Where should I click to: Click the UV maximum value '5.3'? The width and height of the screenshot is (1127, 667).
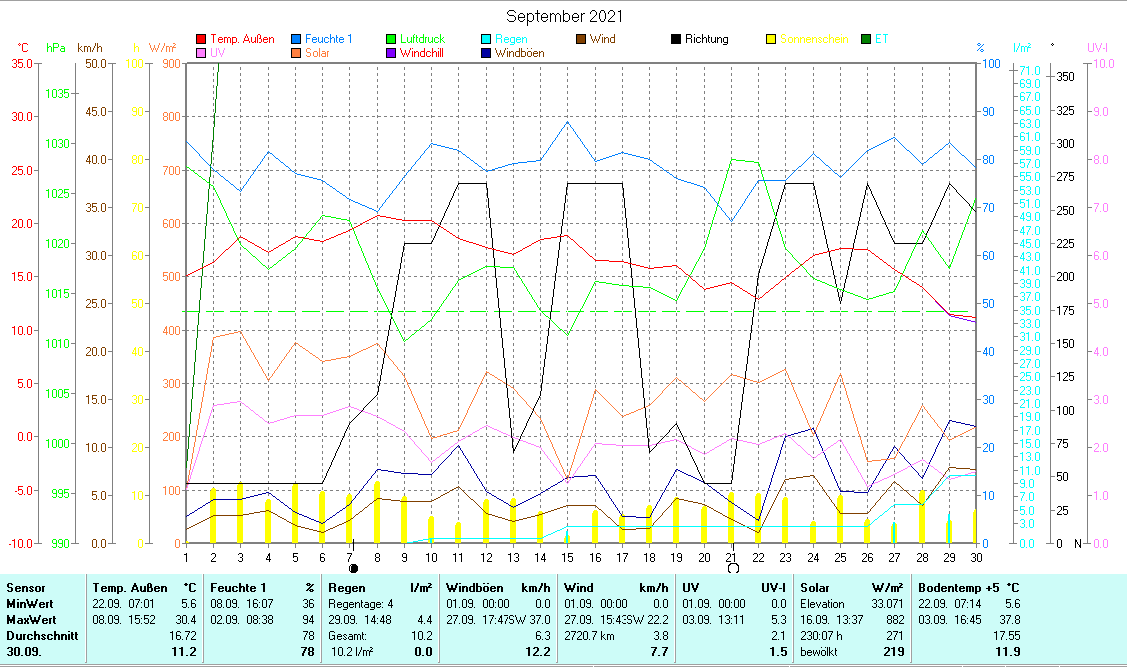click(x=779, y=620)
